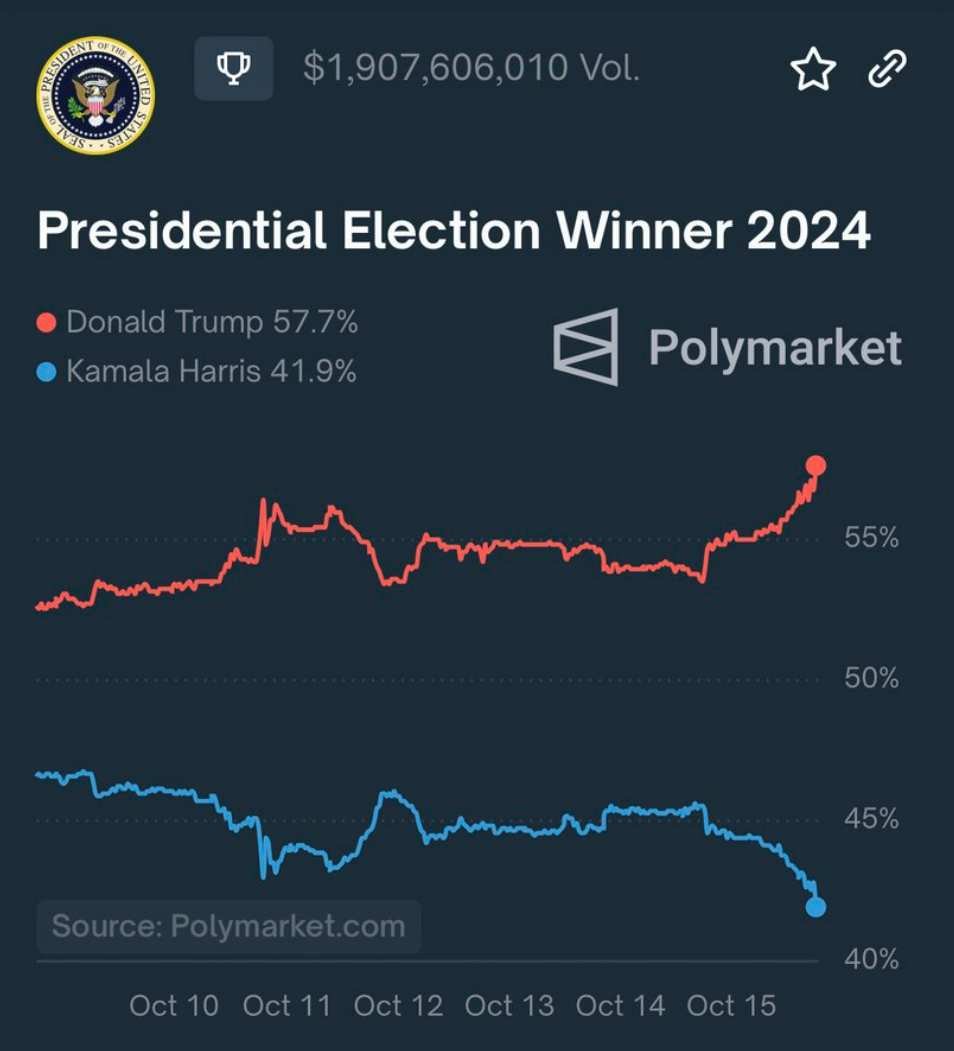
Task: Click the blue endpoint marker on Harris line
Action: tap(815, 907)
